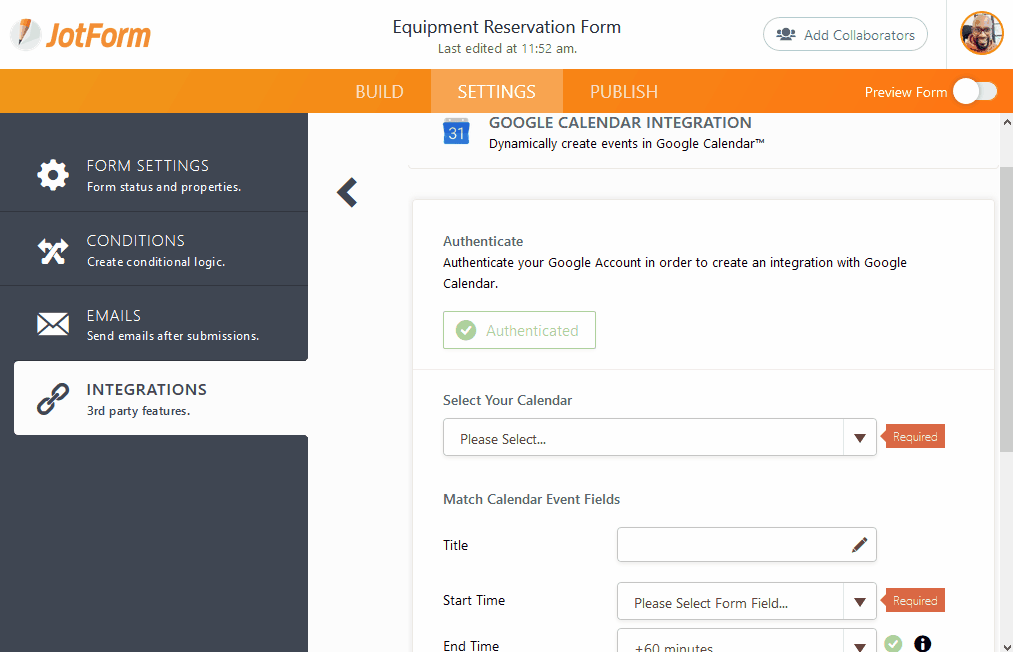Click the back chevron arrow
The image size is (1013, 652).
[347, 192]
